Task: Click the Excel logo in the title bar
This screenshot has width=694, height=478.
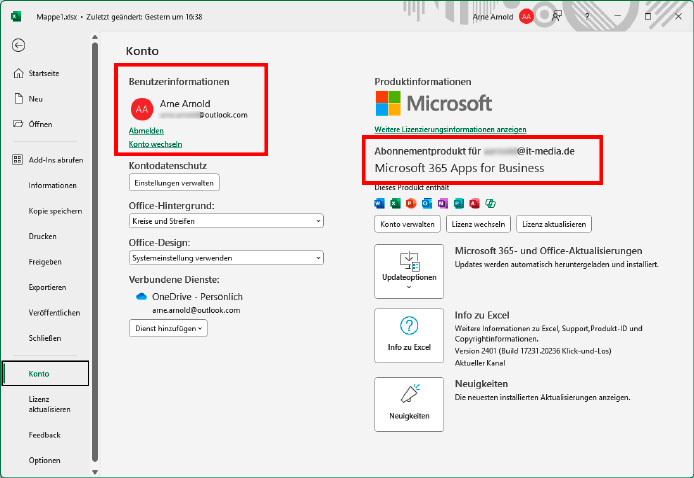Action: 16,17
